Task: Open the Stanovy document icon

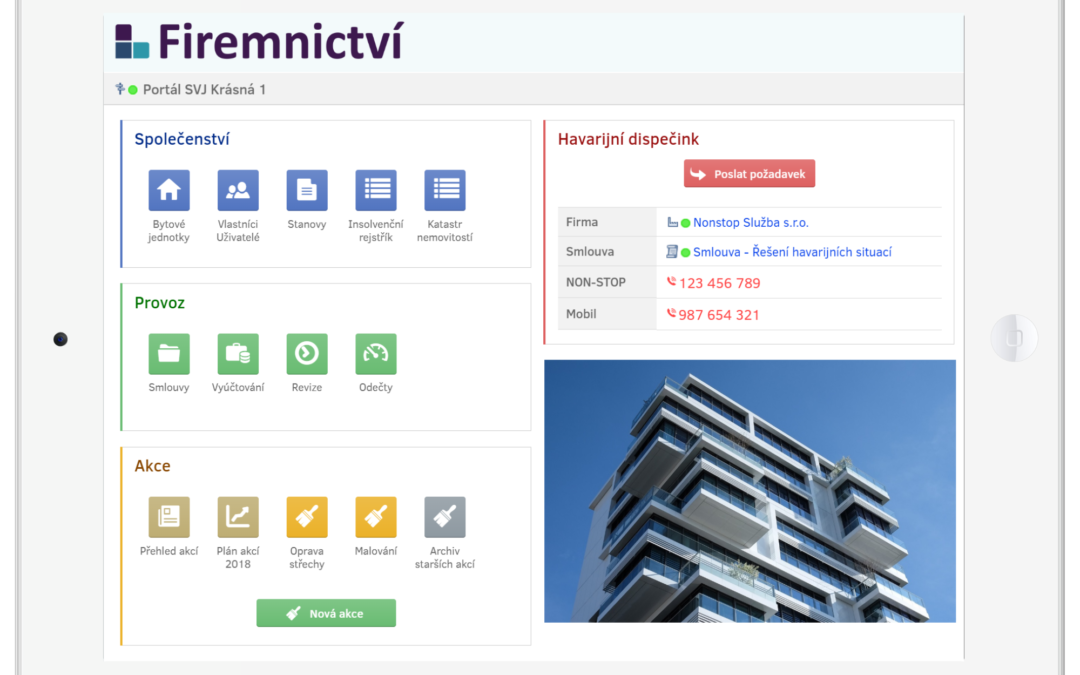Action: [x=307, y=190]
